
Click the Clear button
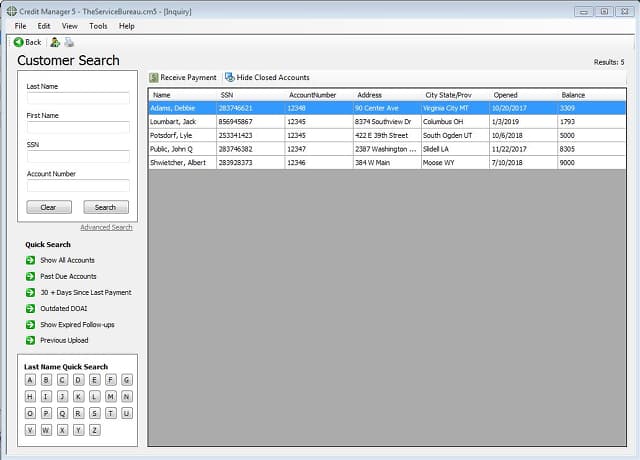pyautogui.click(x=49, y=207)
